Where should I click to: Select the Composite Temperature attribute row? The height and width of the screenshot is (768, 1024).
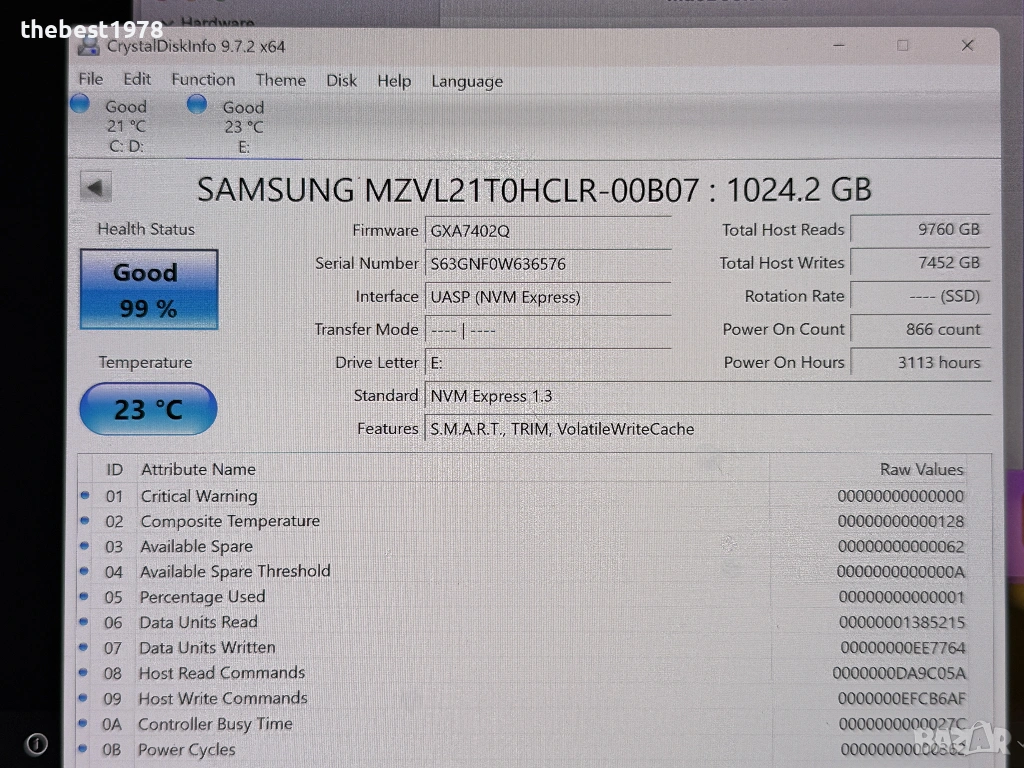(230, 521)
